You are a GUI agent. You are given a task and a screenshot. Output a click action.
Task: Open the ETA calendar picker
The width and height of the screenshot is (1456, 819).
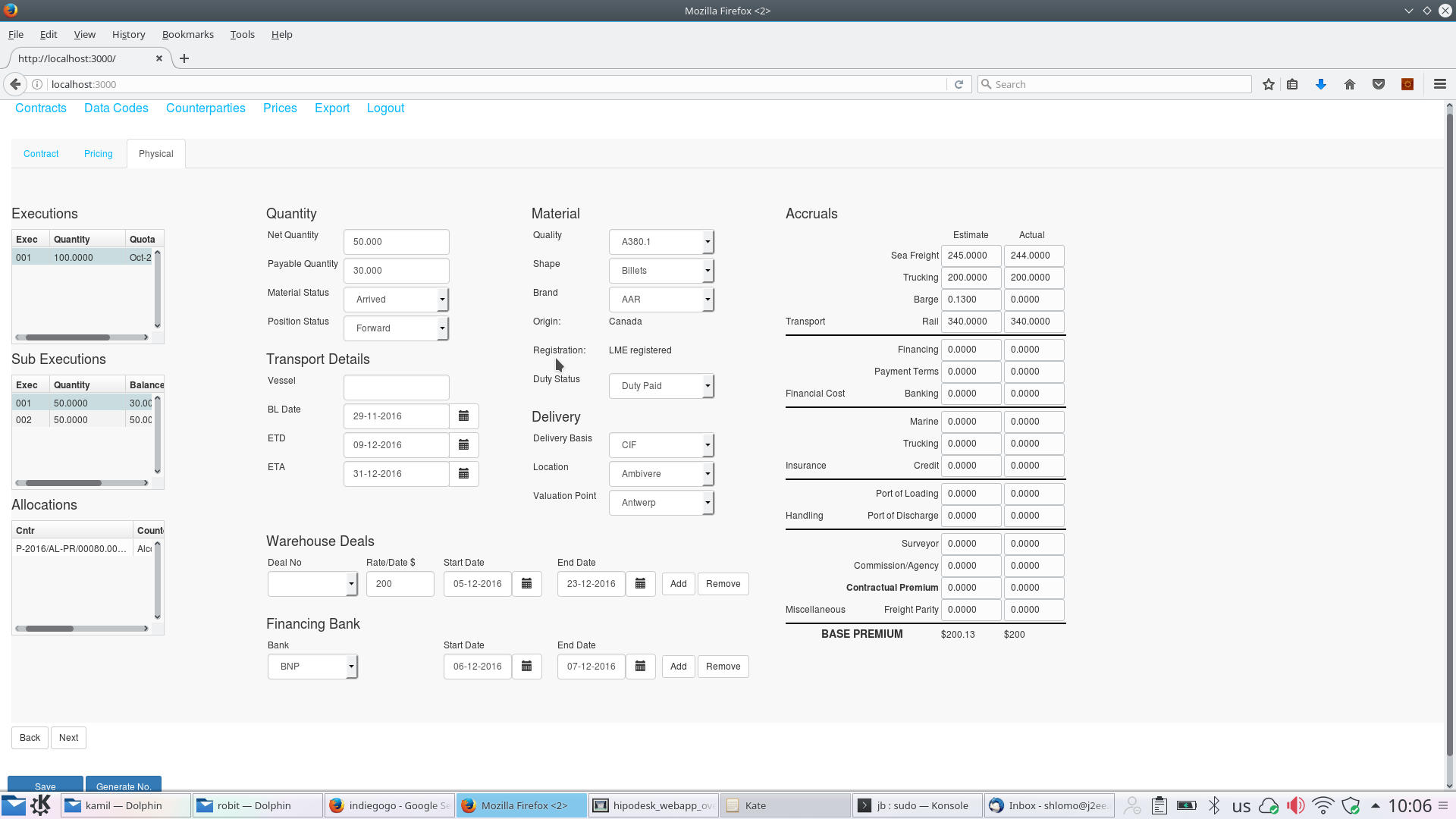tap(463, 474)
